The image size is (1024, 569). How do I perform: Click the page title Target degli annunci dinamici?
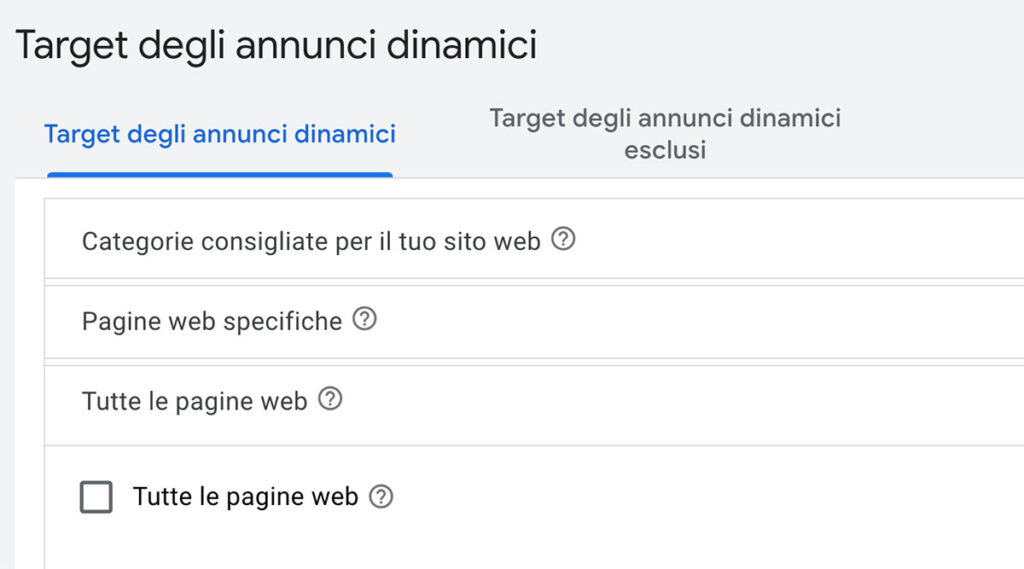(276, 46)
